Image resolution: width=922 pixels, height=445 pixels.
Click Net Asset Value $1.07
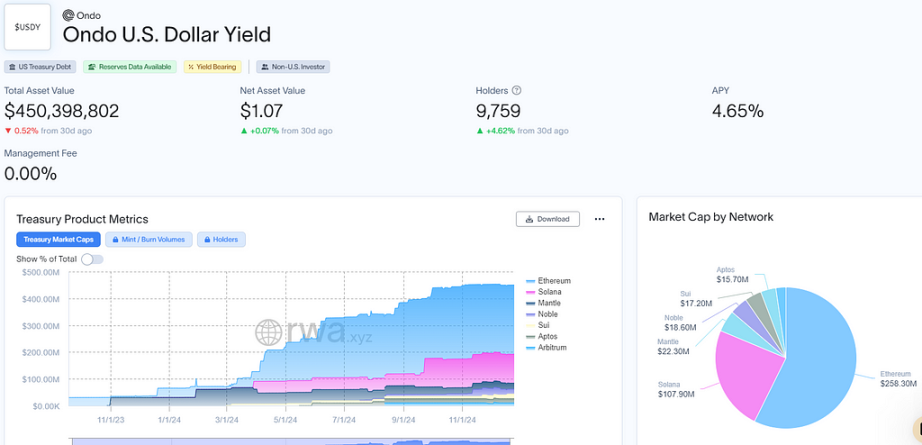[x=261, y=111]
